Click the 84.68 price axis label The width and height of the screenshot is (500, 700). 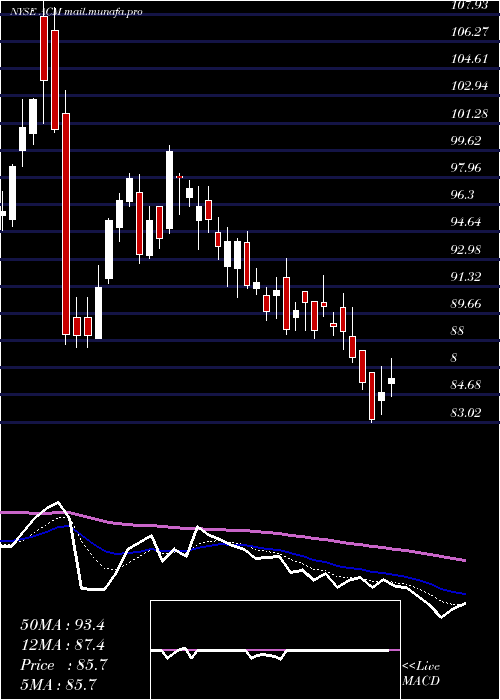[467, 385]
